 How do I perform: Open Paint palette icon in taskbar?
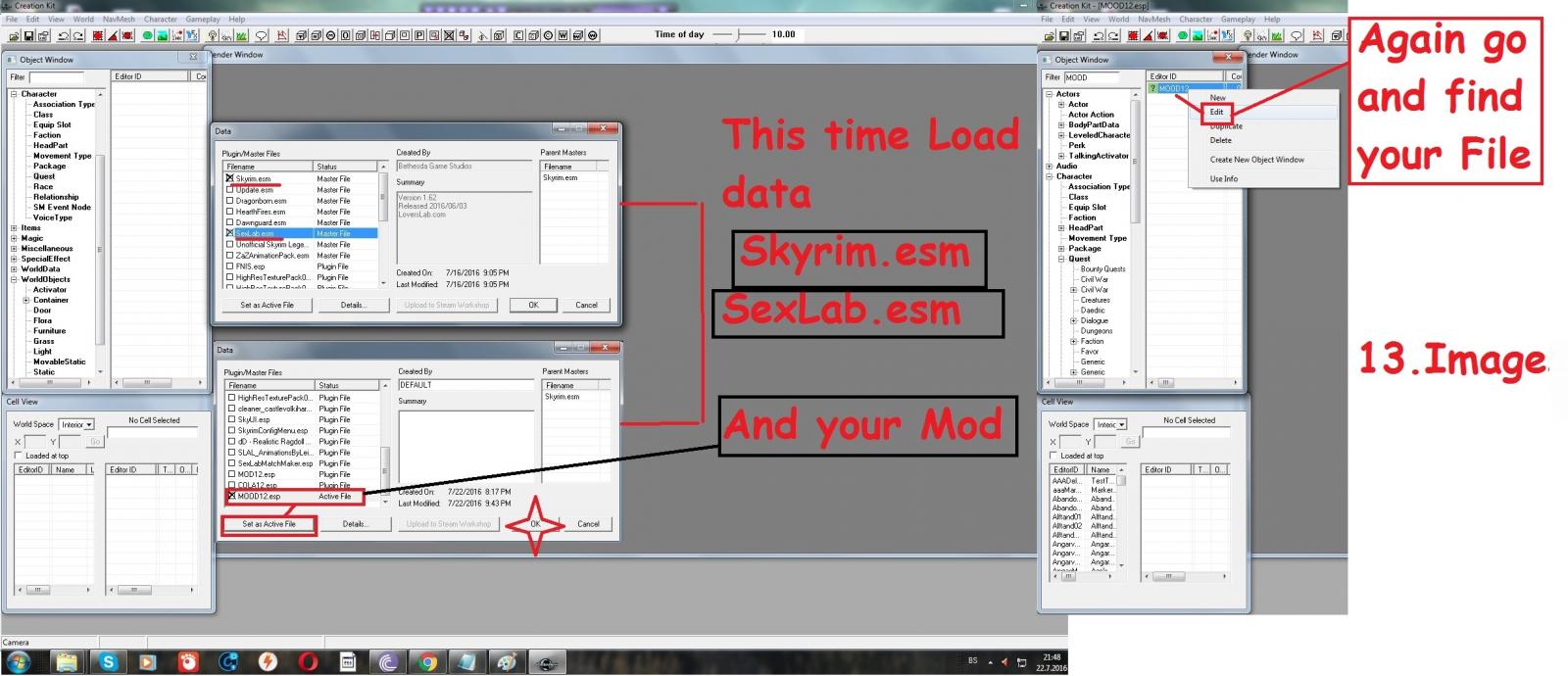[x=506, y=662]
